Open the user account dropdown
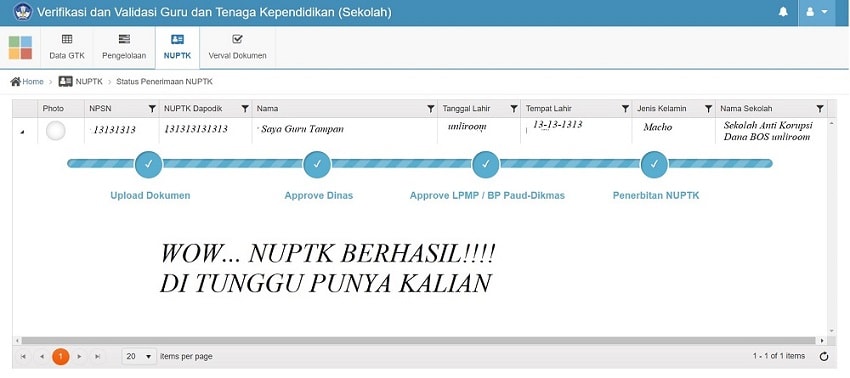The height and width of the screenshot is (378, 850). point(816,12)
